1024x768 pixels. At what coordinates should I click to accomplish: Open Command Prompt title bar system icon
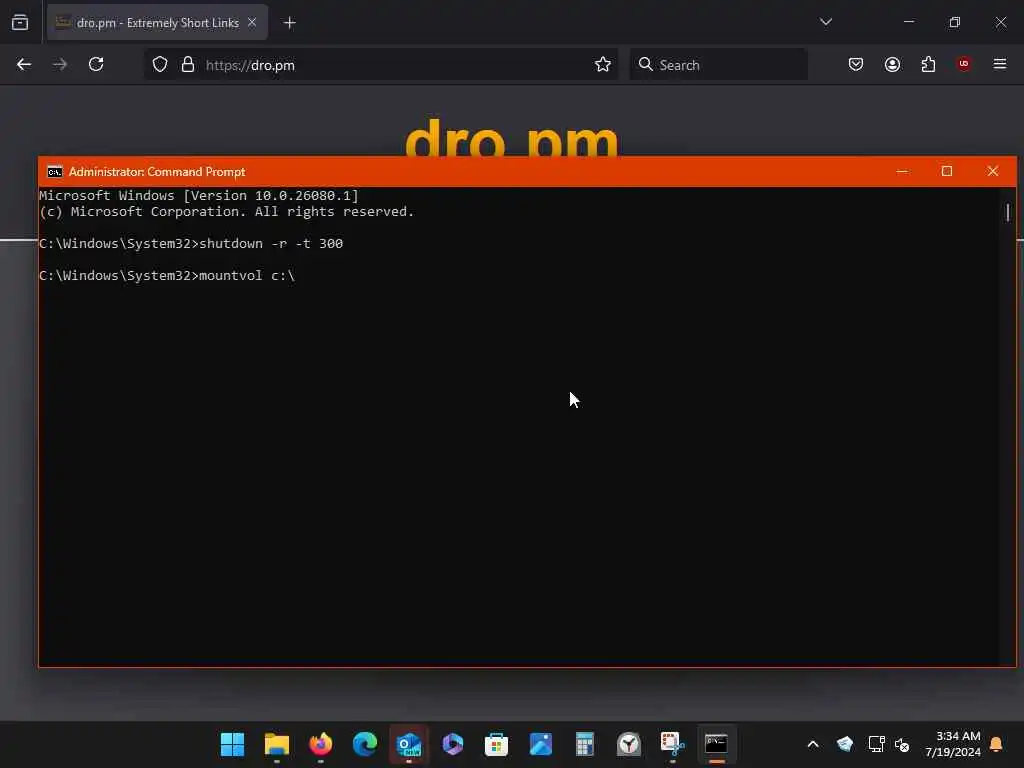tap(55, 172)
